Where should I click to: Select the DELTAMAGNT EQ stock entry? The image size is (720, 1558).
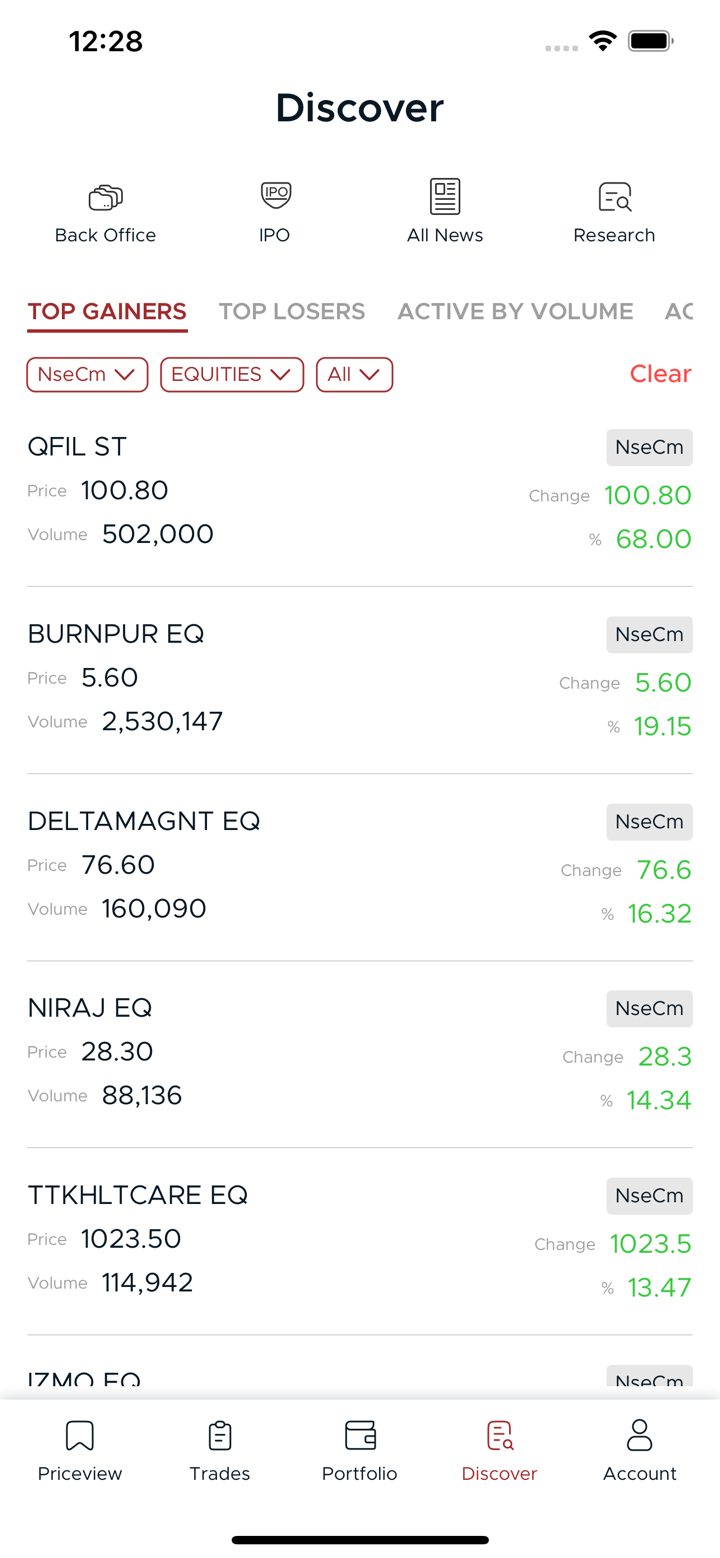pyautogui.click(x=300, y=866)
